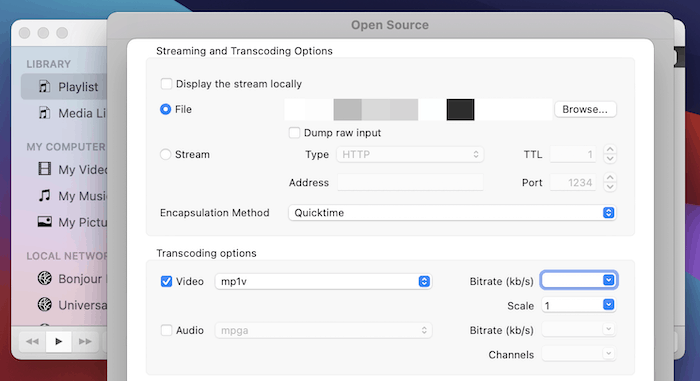The width and height of the screenshot is (700, 381).
Task: Select Media Library in the sidebar
Action: tap(64, 113)
